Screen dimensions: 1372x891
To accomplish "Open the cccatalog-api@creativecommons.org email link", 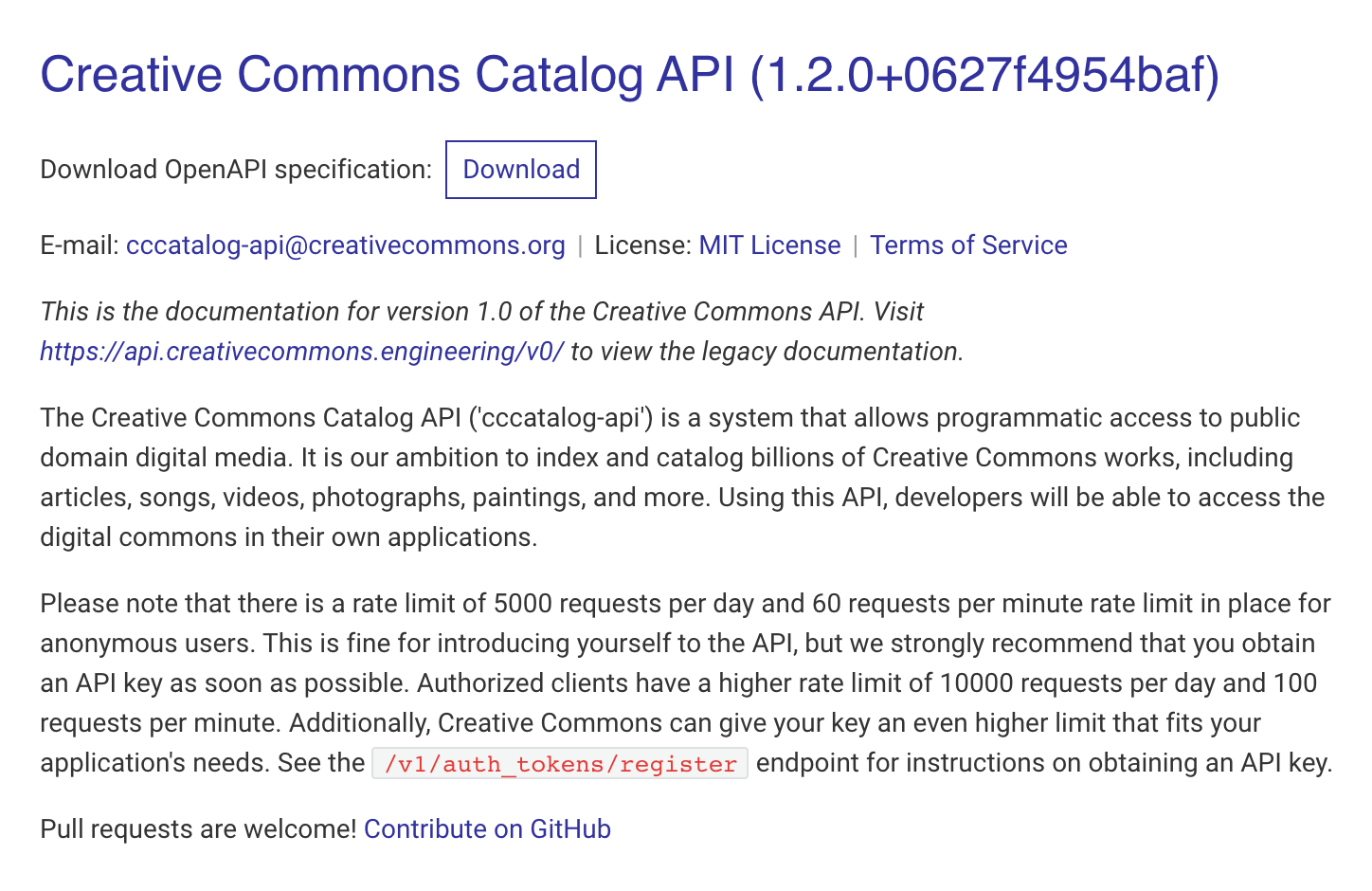I will [345, 245].
